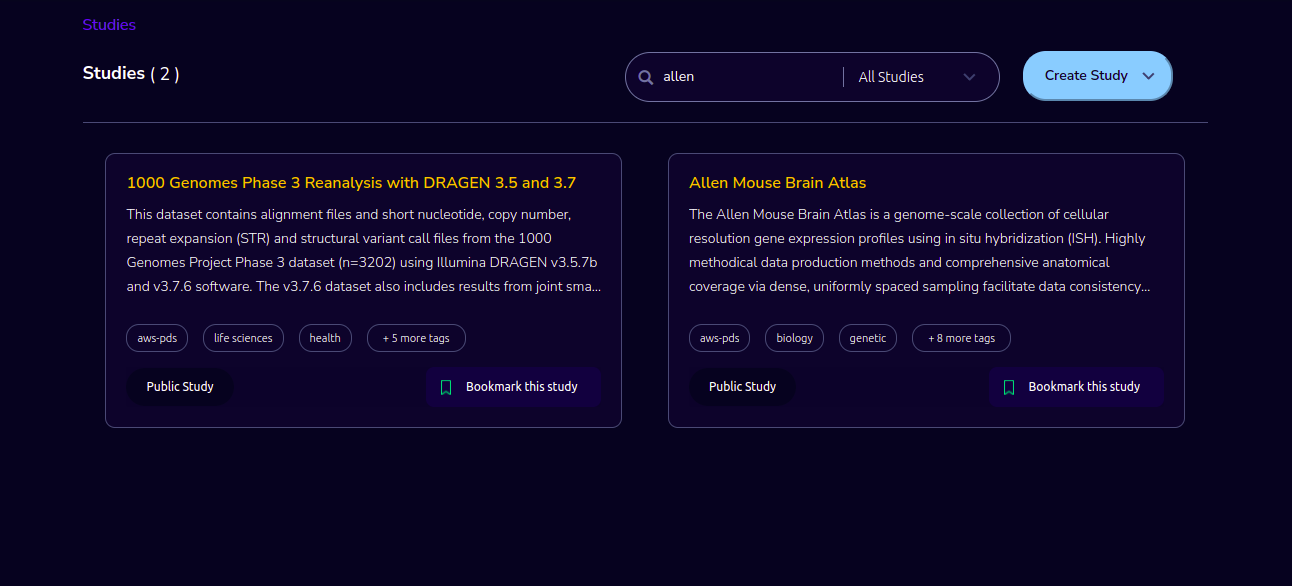Select the 'biology' tag chip

click(795, 338)
